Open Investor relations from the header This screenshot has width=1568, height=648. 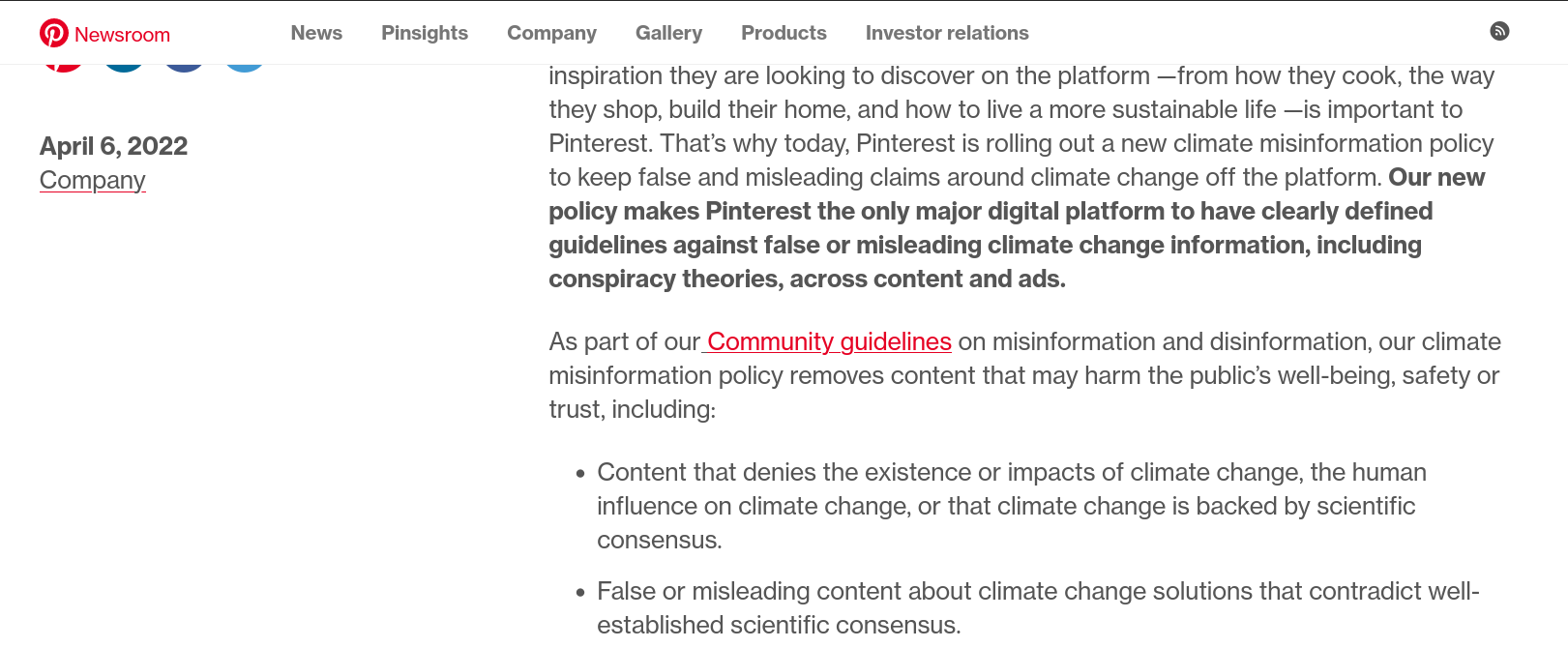(x=947, y=33)
